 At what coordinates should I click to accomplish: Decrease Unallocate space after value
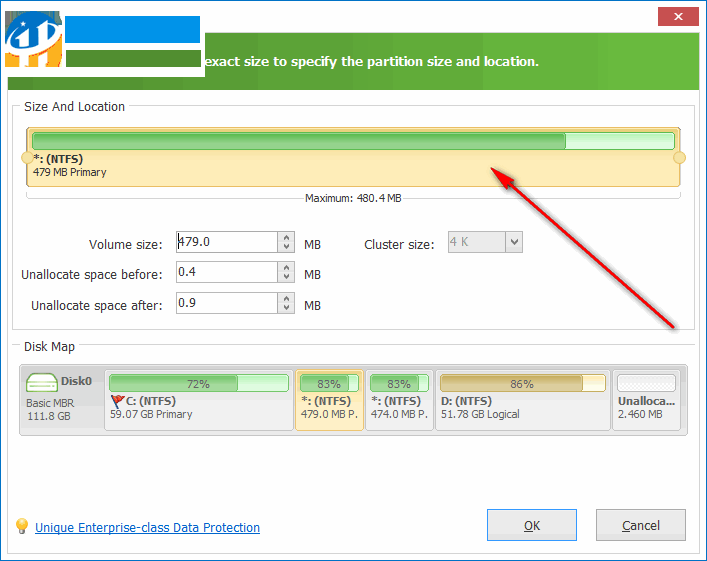[286, 308]
